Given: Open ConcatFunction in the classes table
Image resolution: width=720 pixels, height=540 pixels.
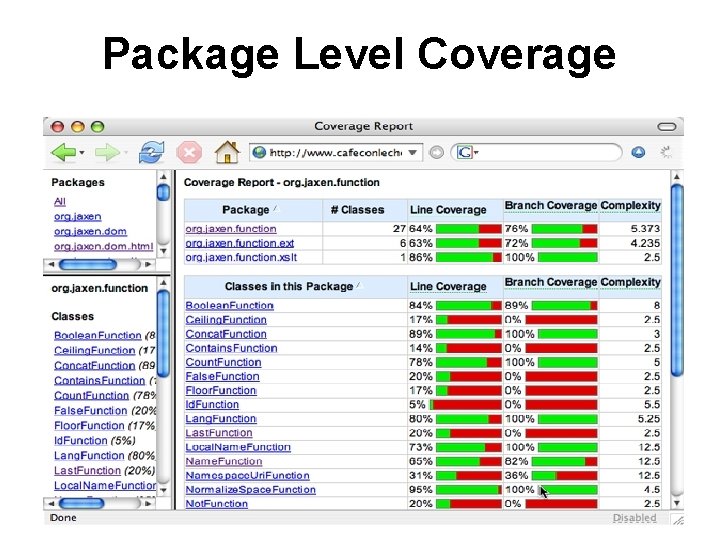Looking at the screenshot, I should [226, 334].
